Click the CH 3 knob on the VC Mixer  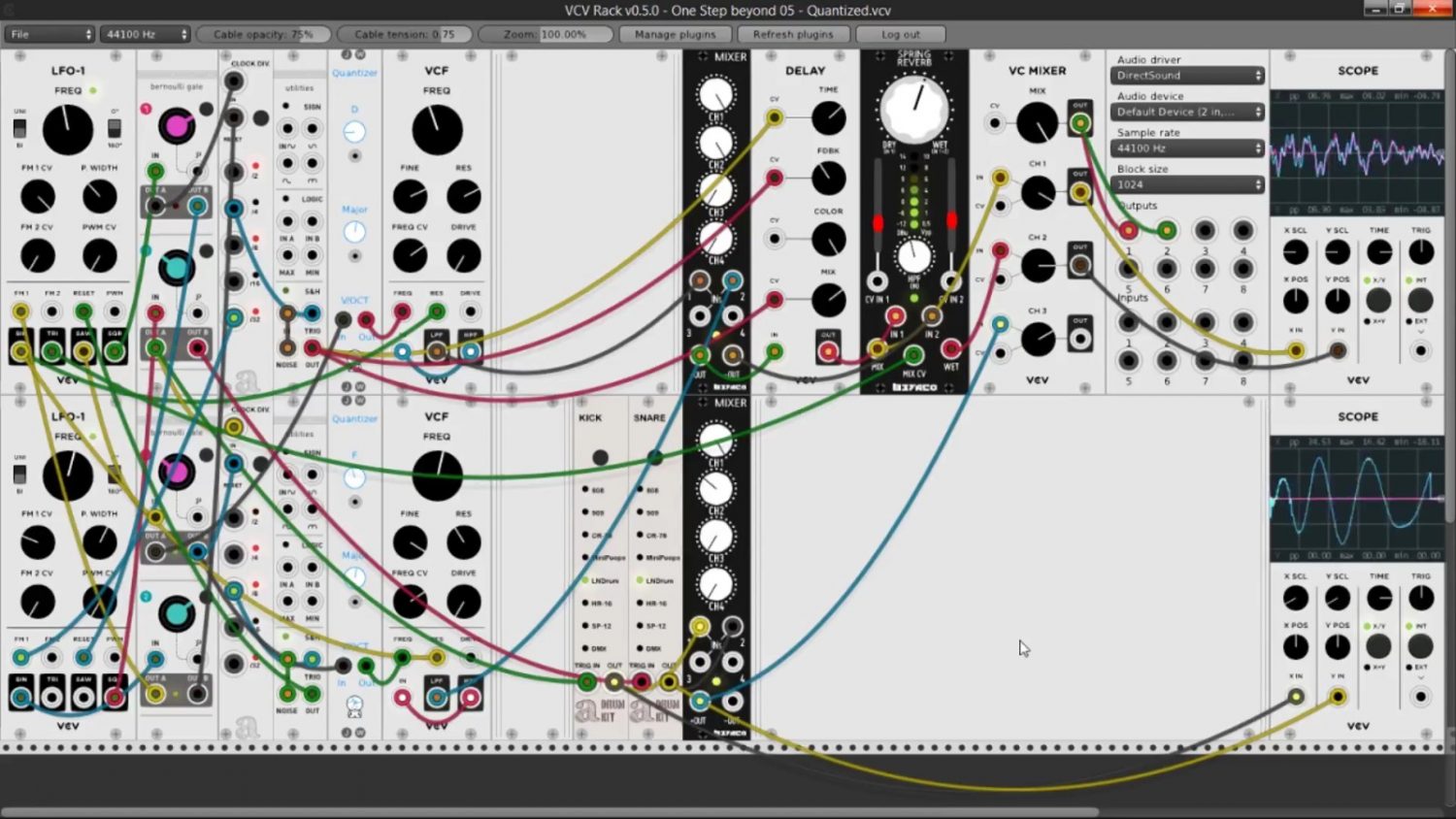(x=1037, y=339)
